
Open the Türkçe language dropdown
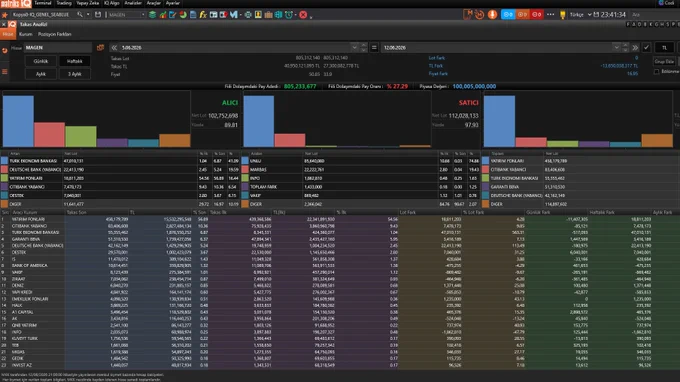[580, 14]
